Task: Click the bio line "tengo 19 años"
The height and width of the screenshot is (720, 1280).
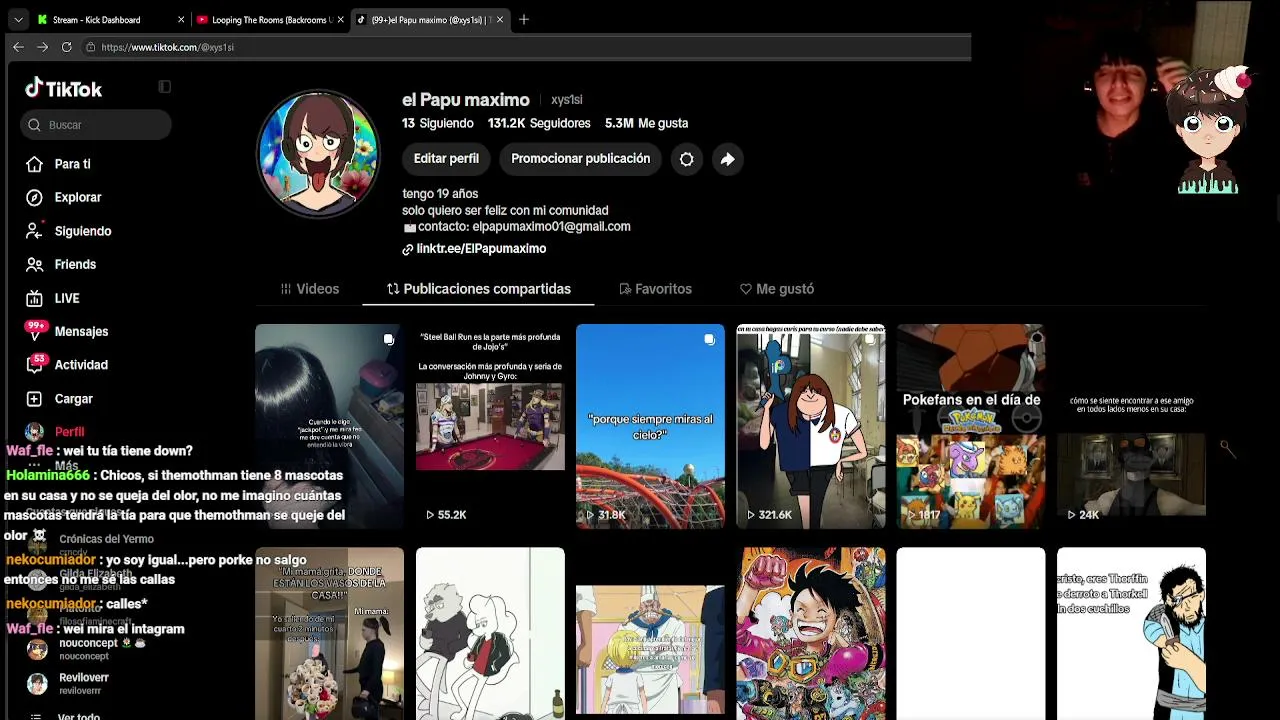Action: pos(440,194)
